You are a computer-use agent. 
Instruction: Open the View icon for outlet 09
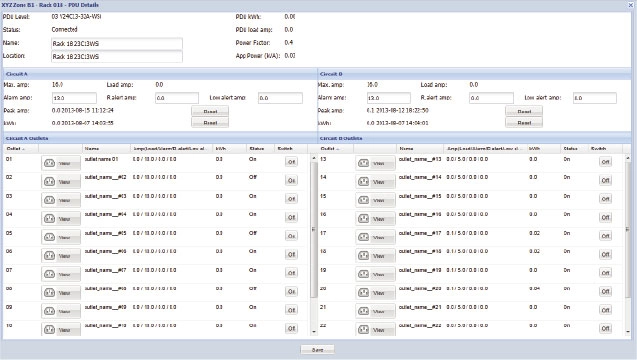pos(61,311)
